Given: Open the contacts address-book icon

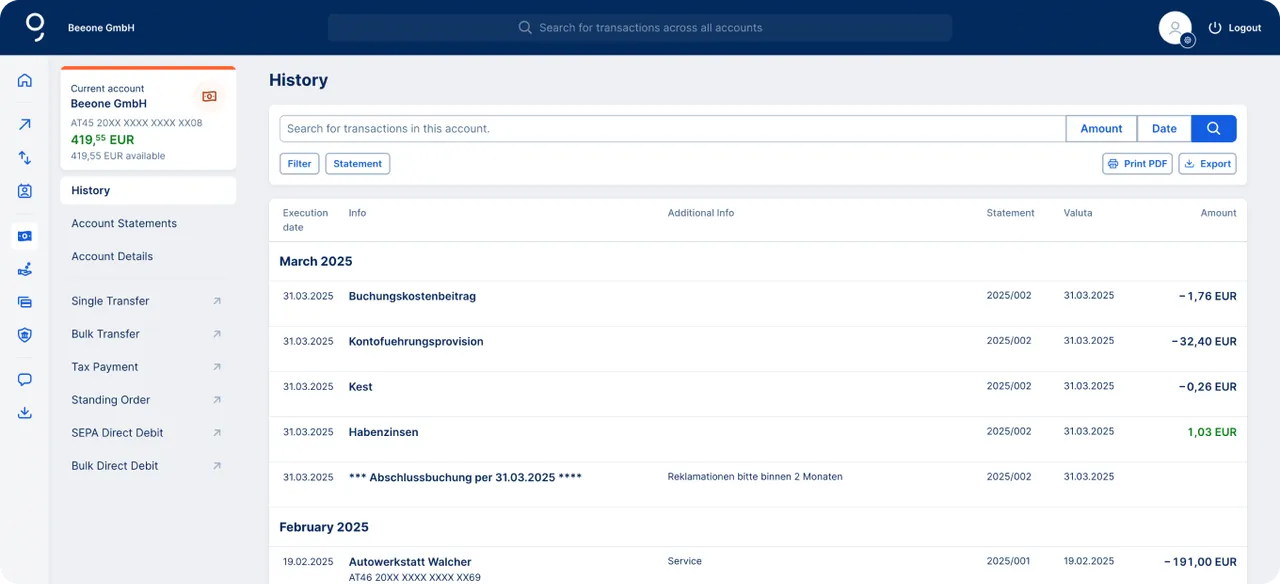Looking at the screenshot, I should coord(24,193).
